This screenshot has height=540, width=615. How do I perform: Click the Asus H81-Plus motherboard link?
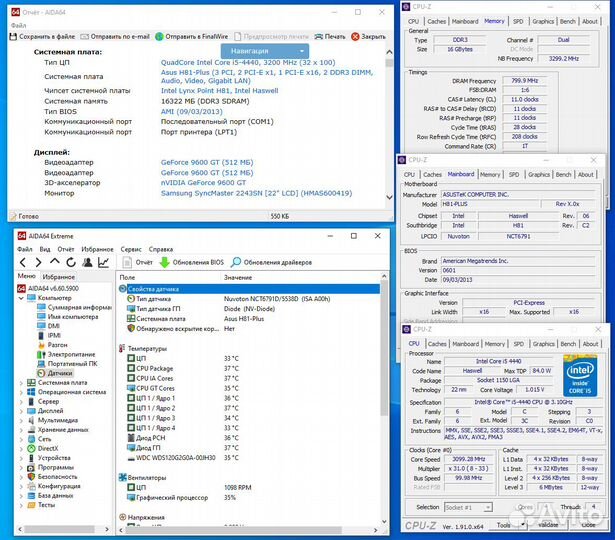coord(267,76)
